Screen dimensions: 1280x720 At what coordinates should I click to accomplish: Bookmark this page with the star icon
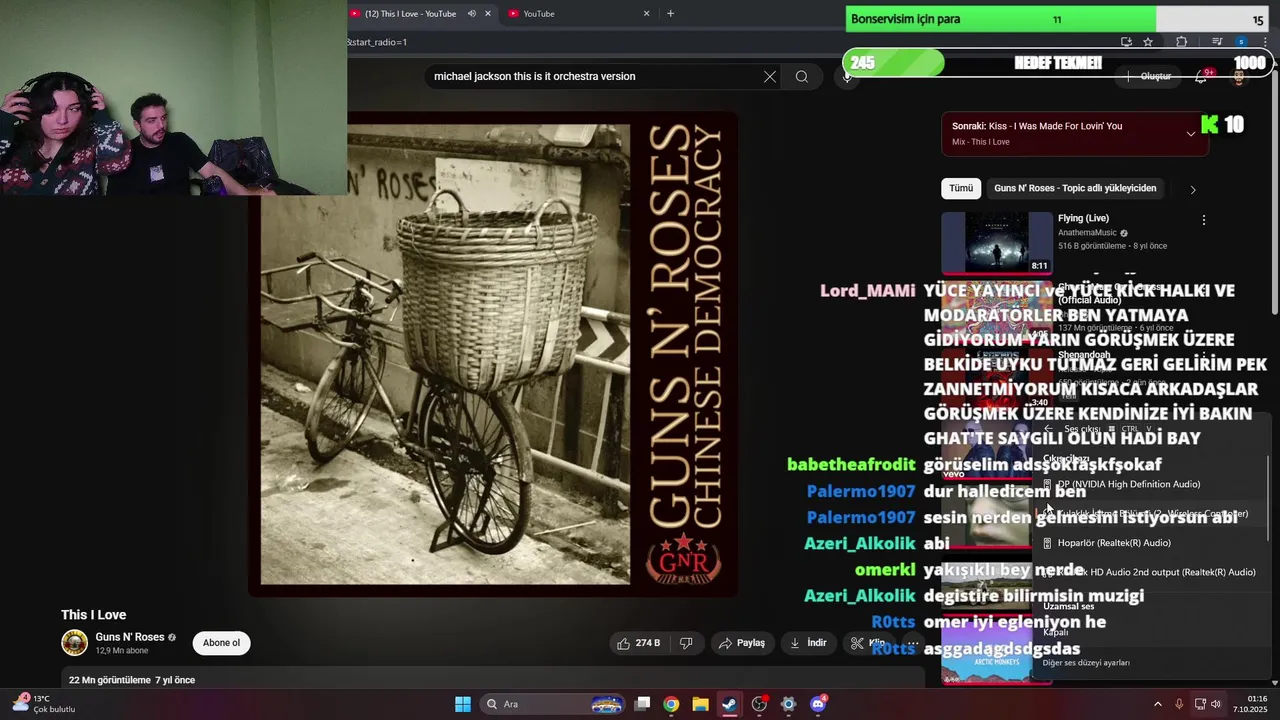pyautogui.click(x=1148, y=42)
